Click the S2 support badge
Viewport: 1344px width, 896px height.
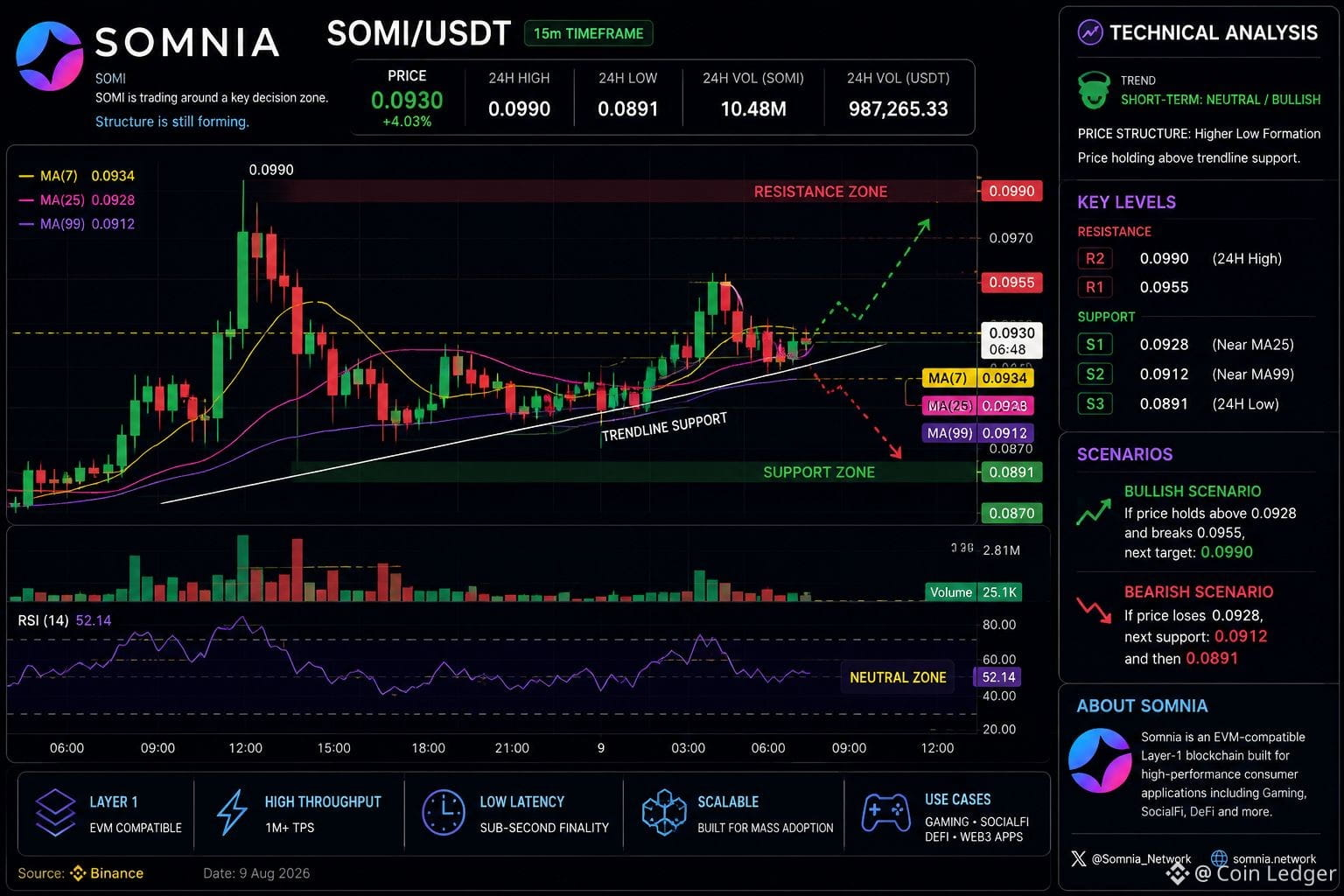(1095, 374)
